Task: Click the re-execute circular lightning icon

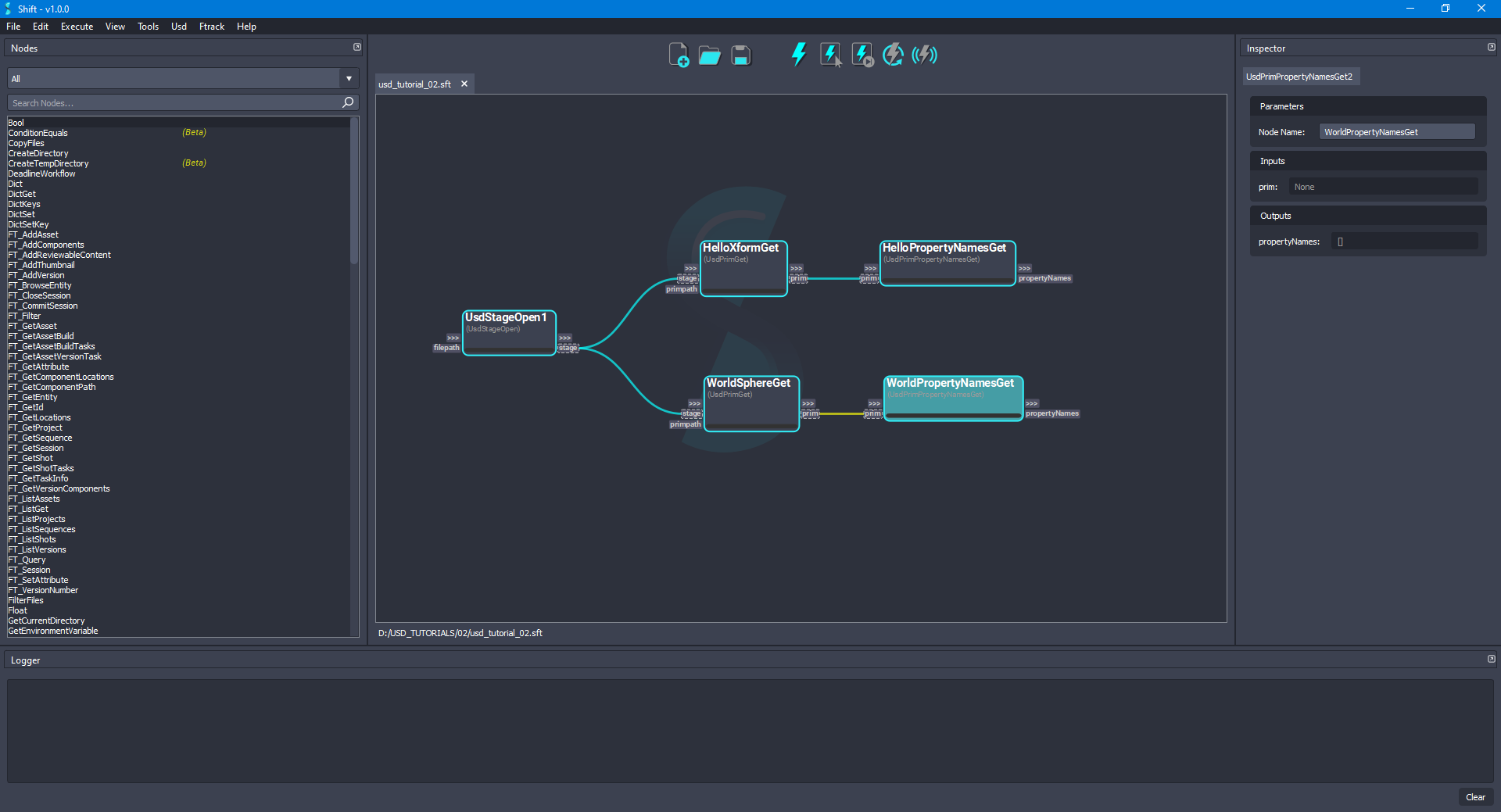Action: [893, 55]
